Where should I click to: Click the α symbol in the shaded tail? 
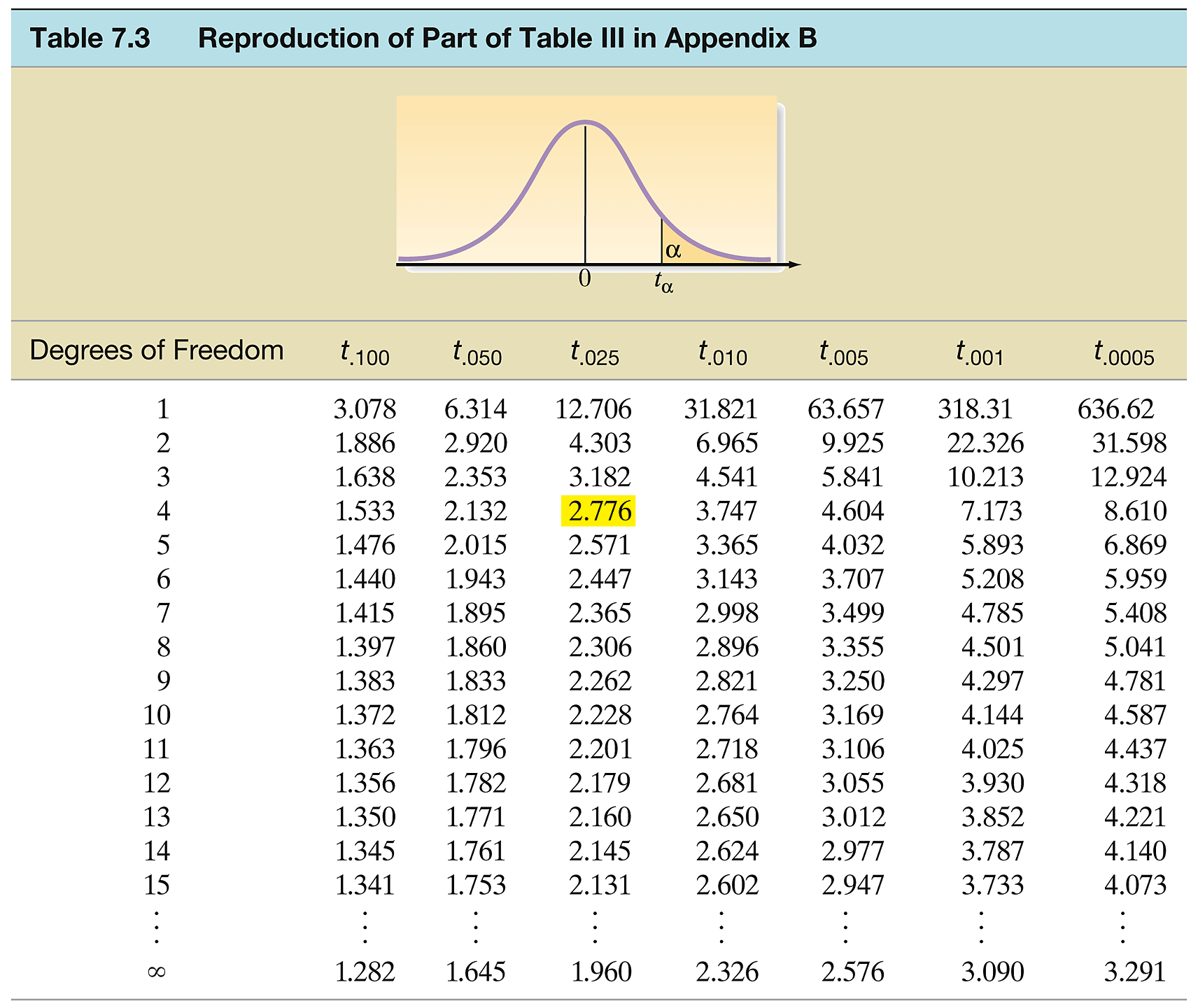pos(673,250)
